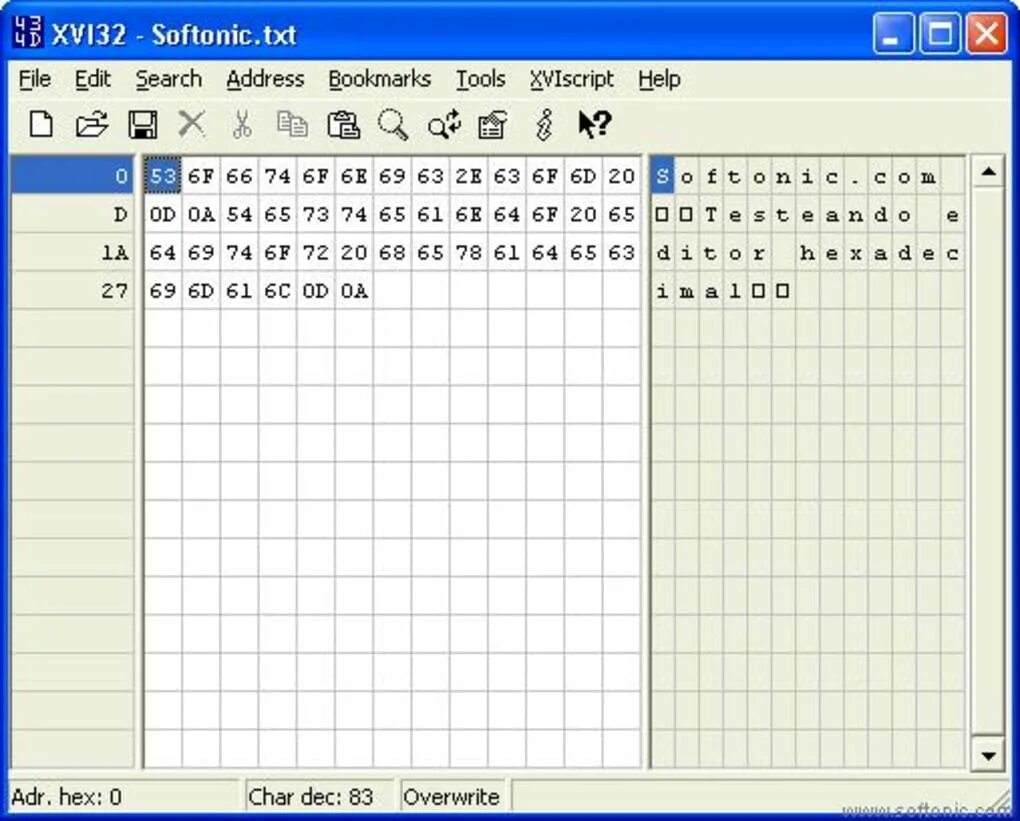Viewport: 1020px width, 821px height.
Task: Click address row label 0
Action: 72,176
